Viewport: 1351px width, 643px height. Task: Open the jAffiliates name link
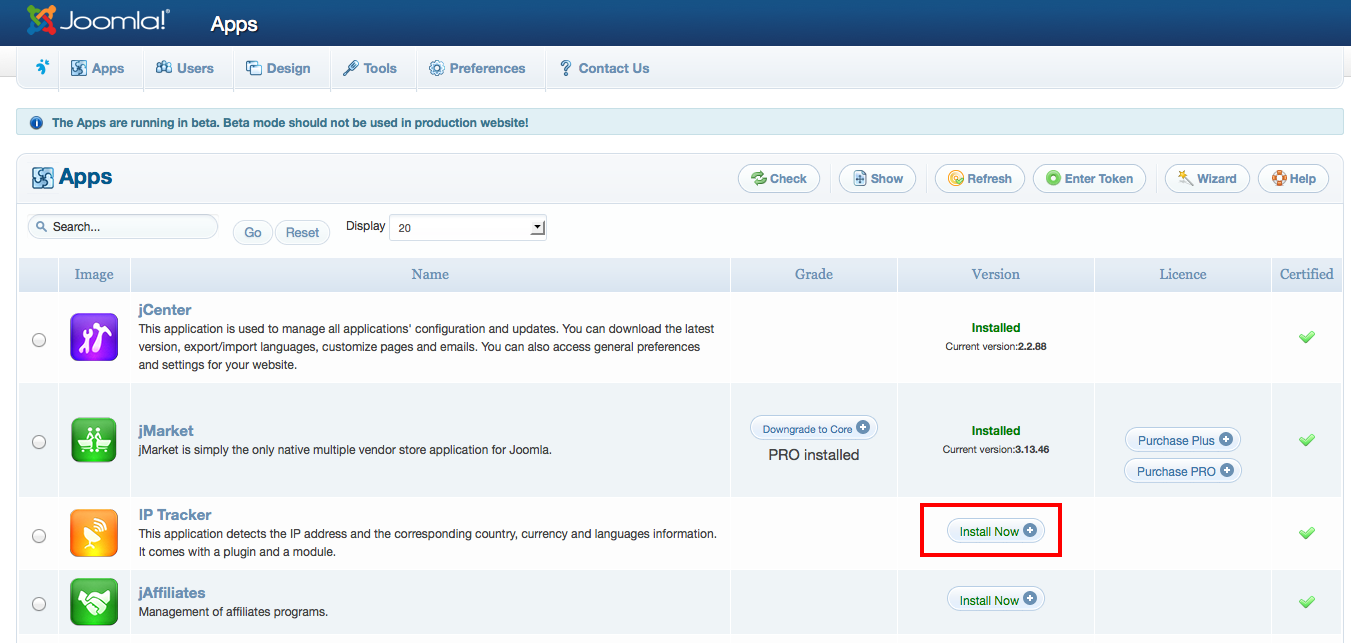tap(172, 593)
